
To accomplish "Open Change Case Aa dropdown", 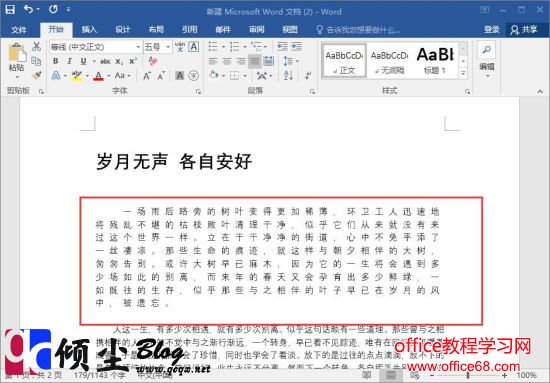I will point(122,75).
